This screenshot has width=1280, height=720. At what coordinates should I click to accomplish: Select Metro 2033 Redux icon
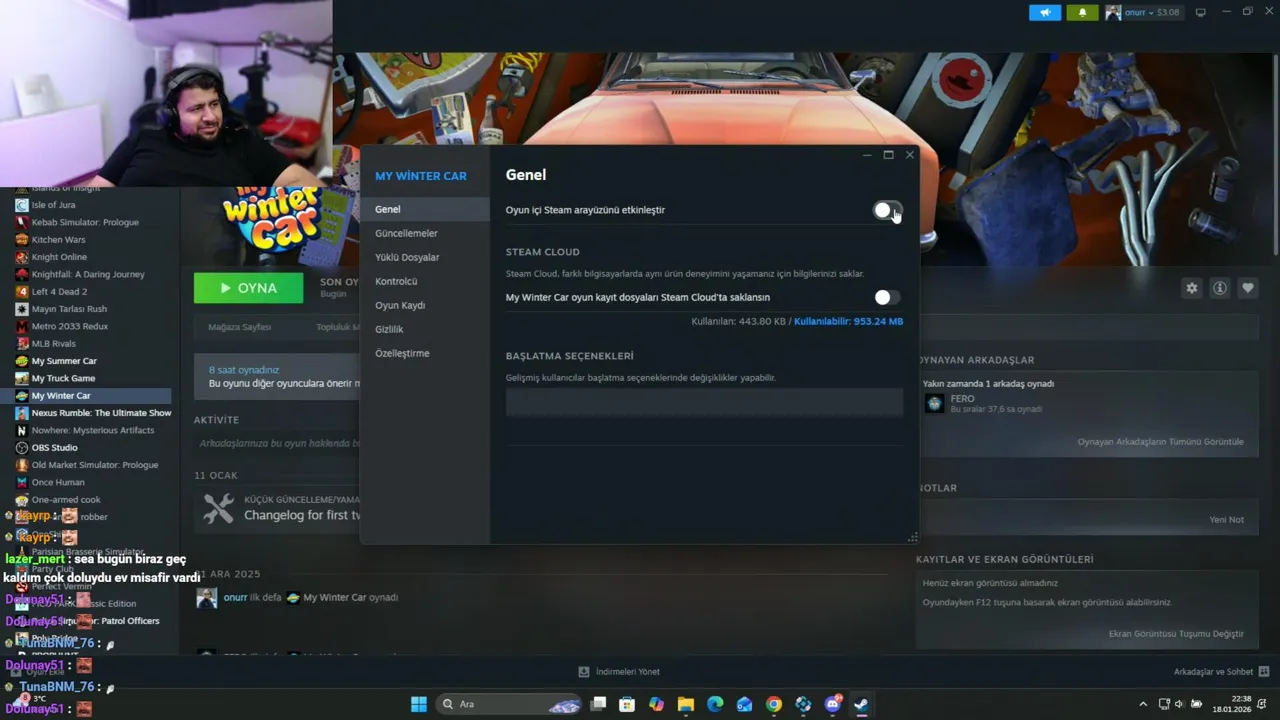(22, 326)
